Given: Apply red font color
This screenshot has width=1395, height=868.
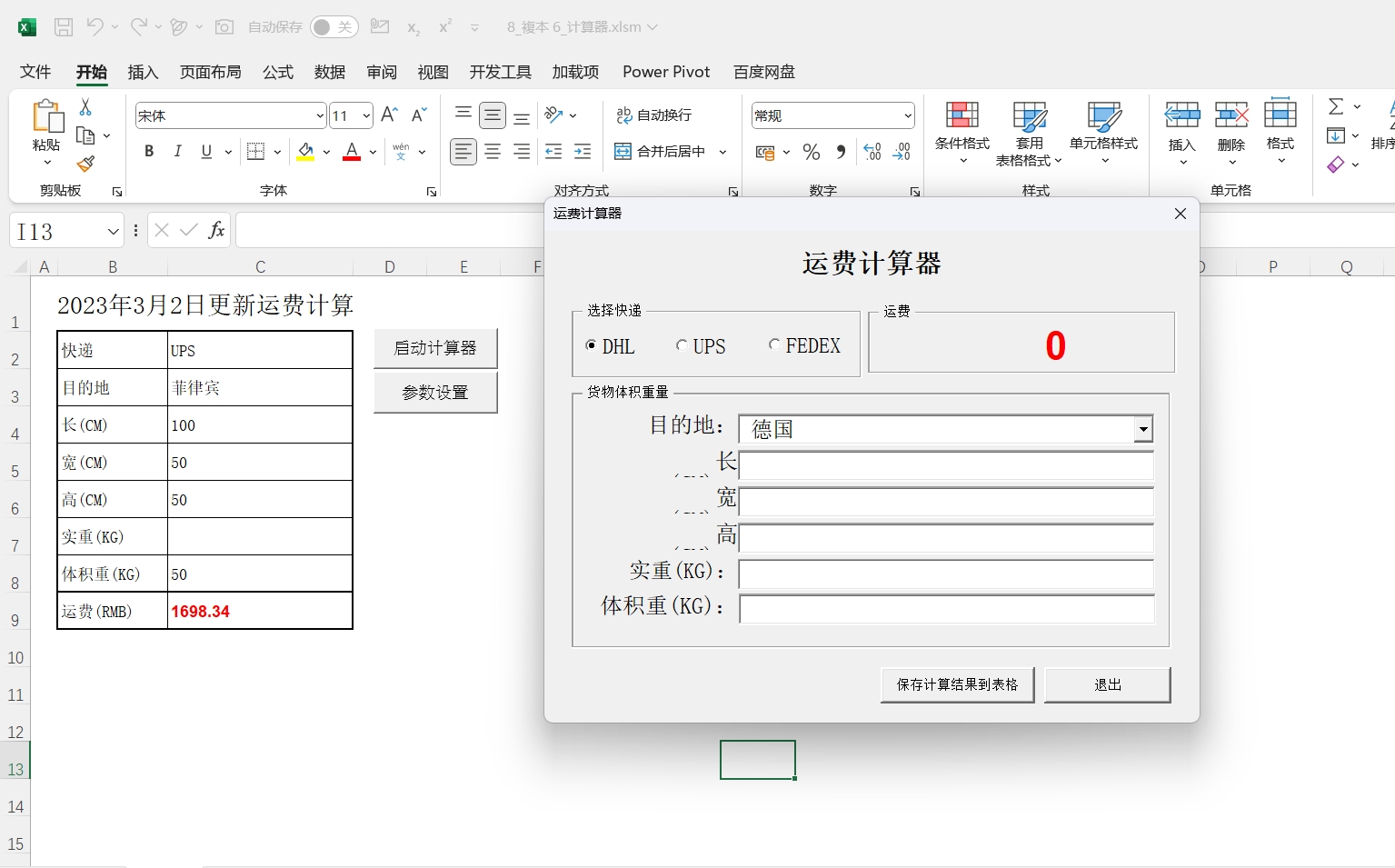Looking at the screenshot, I should coord(353,152).
